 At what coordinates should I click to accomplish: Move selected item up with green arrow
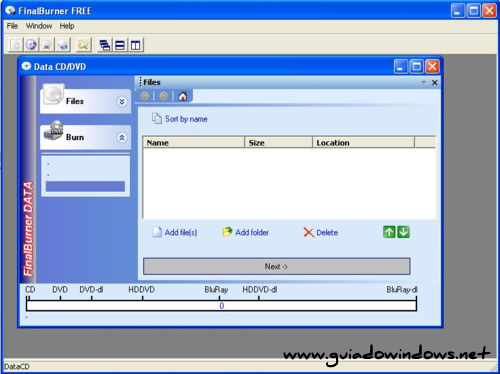[389, 232]
